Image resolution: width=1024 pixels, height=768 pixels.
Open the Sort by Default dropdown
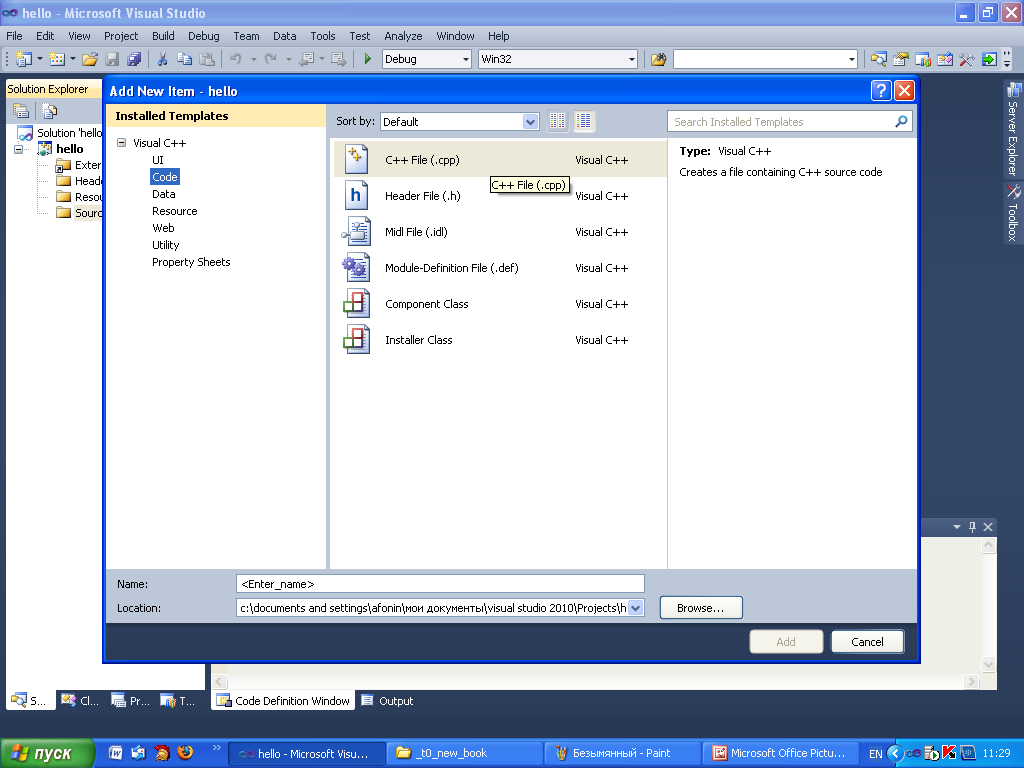530,121
